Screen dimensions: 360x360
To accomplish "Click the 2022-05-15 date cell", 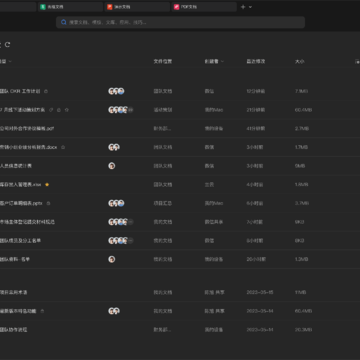I will 260,292.
